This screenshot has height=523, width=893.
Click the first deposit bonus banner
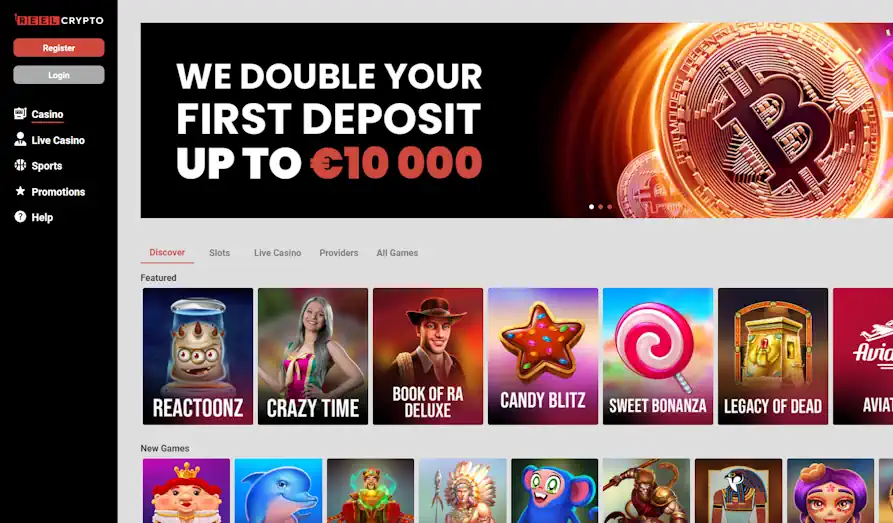click(517, 120)
